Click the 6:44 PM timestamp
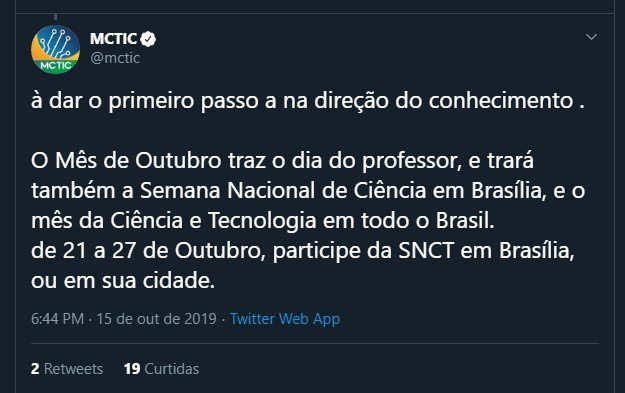The height and width of the screenshot is (393, 625). pyautogui.click(x=57, y=319)
